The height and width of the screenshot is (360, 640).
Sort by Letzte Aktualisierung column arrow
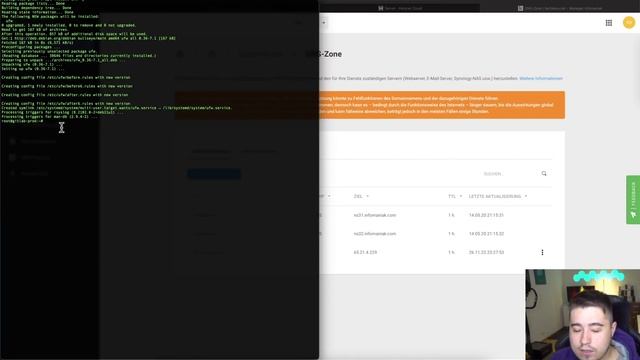click(x=526, y=196)
